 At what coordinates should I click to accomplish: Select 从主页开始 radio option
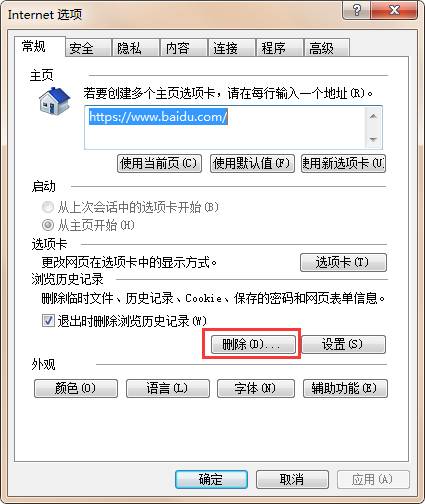coord(48,225)
